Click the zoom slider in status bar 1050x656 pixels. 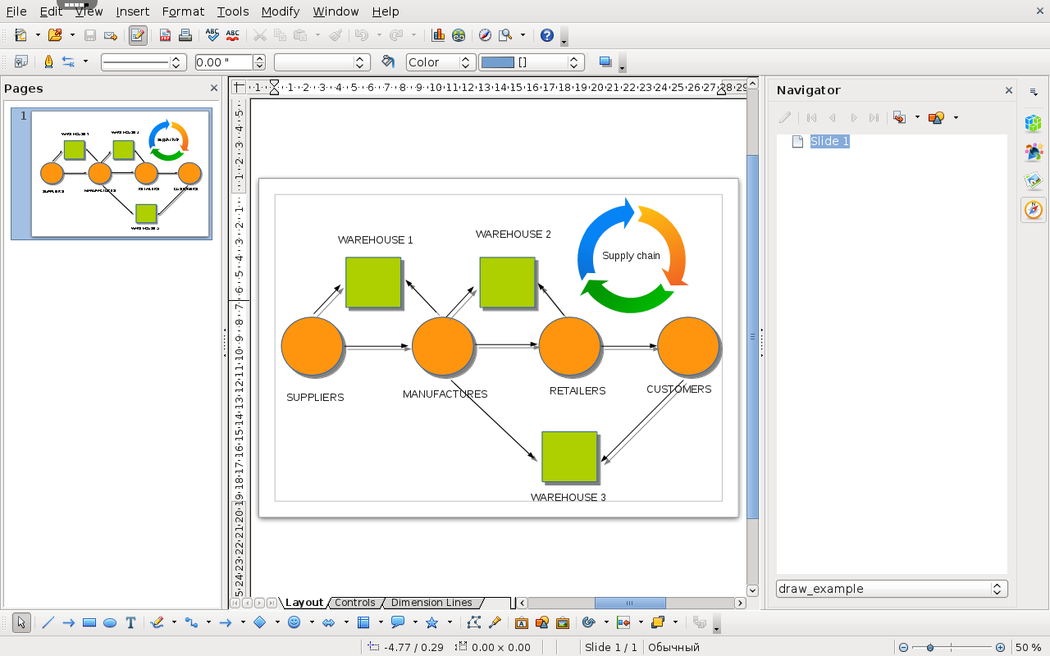pyautogui.click(x=930, y=647)
